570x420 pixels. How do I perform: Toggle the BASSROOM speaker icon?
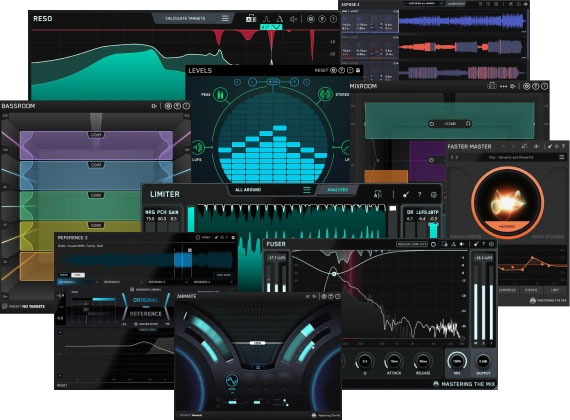point(154,106)
